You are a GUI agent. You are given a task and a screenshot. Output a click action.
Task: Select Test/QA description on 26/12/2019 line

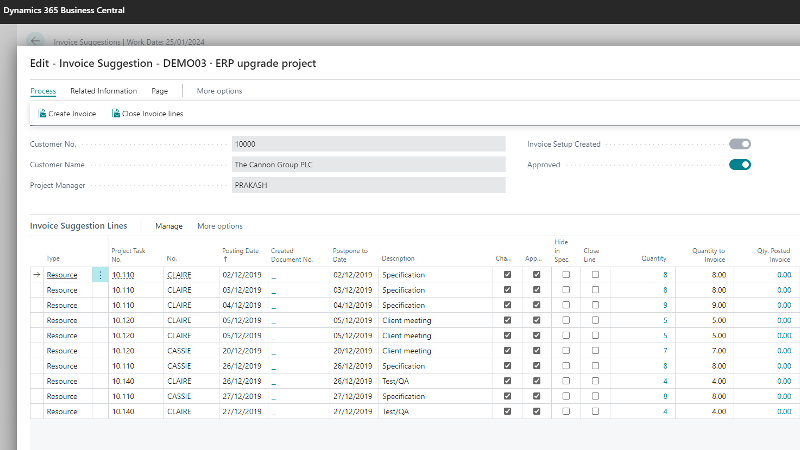[x=396, y=381]
